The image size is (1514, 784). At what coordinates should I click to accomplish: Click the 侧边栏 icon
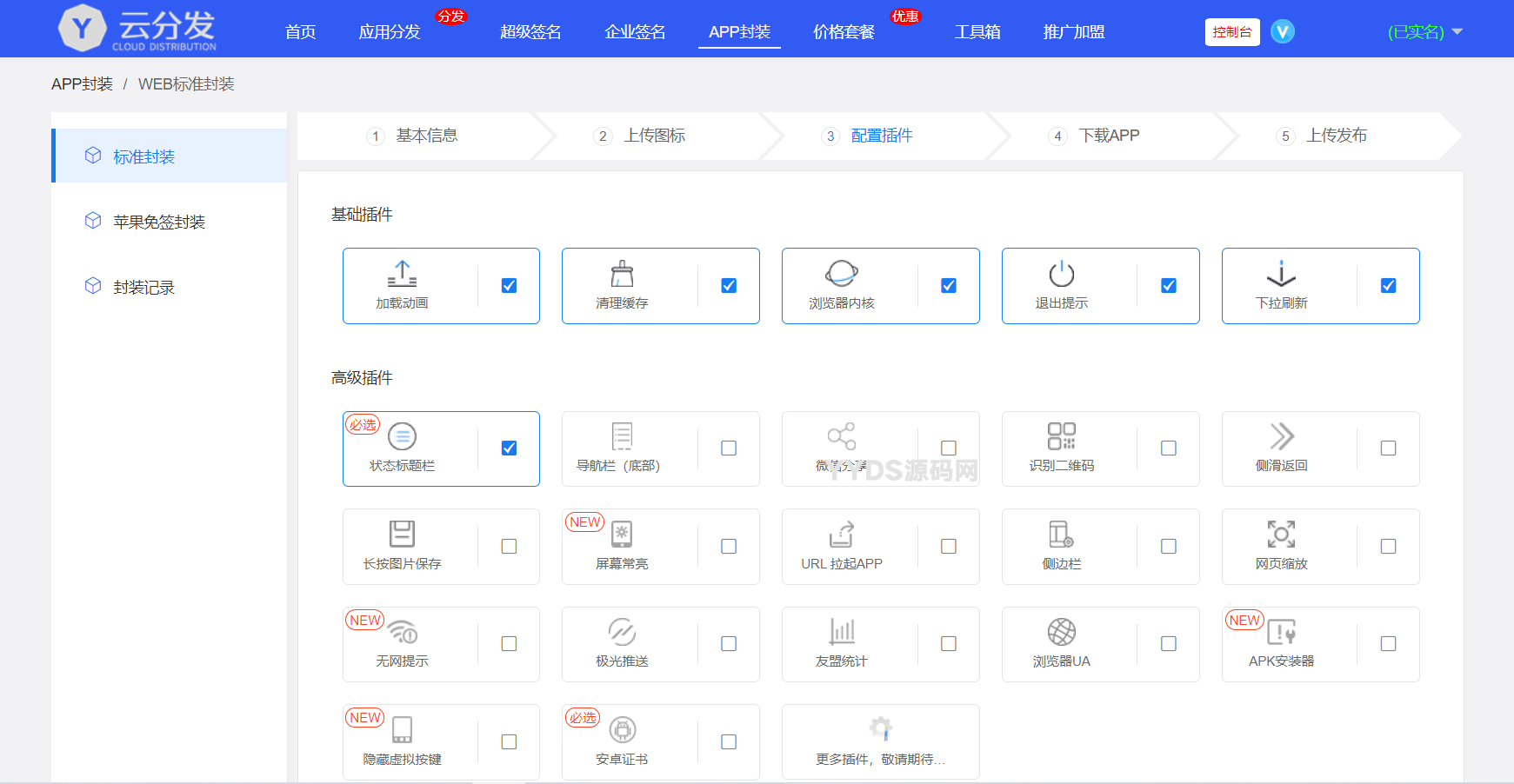[1062, 534]
